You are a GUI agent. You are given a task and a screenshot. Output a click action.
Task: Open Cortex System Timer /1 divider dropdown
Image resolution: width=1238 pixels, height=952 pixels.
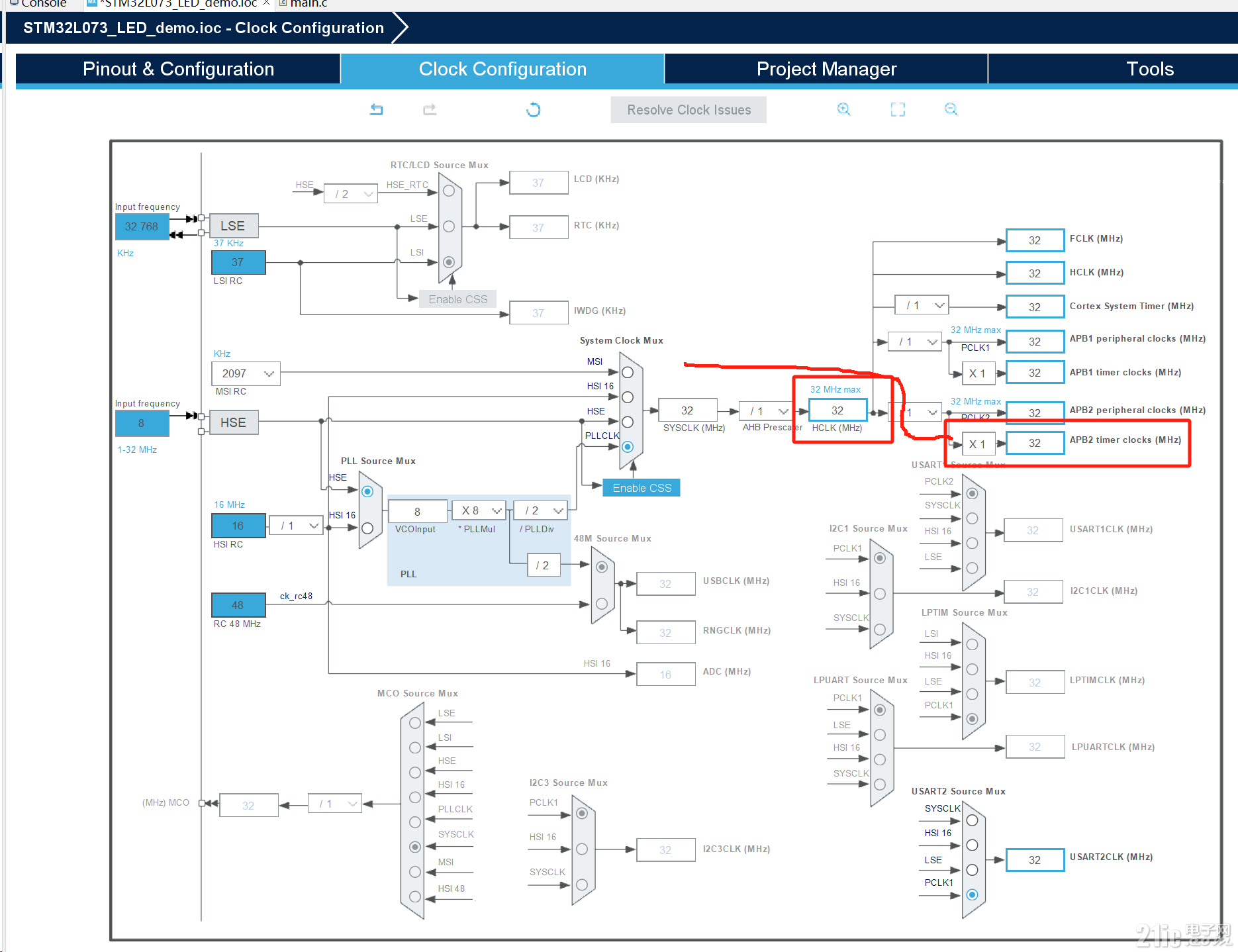(x=922, y=305)
